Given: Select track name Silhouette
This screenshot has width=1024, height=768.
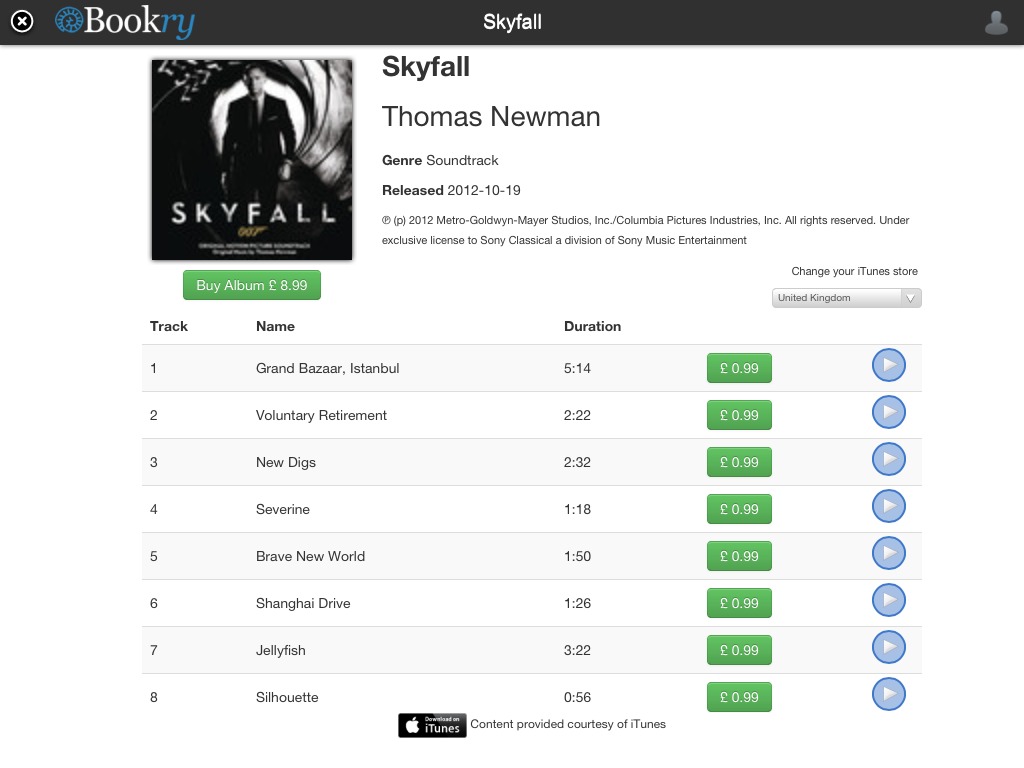Looking at the screenshot, I should (287, 697).
